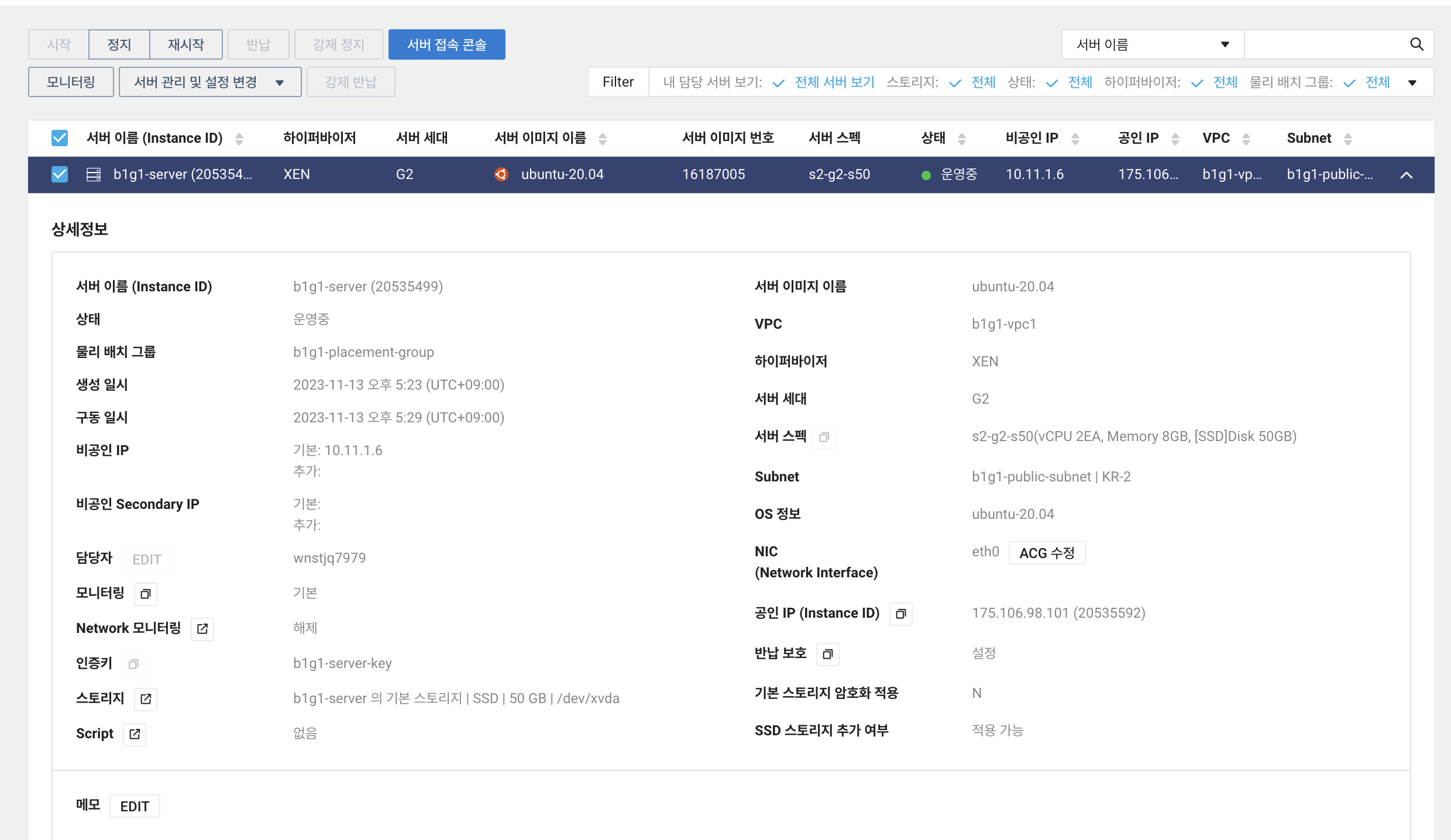The height and width of the screenshot is (840, 1451).
Task: Collapse the b1g1-server detail row chevron
Action: pos(1407,175)
